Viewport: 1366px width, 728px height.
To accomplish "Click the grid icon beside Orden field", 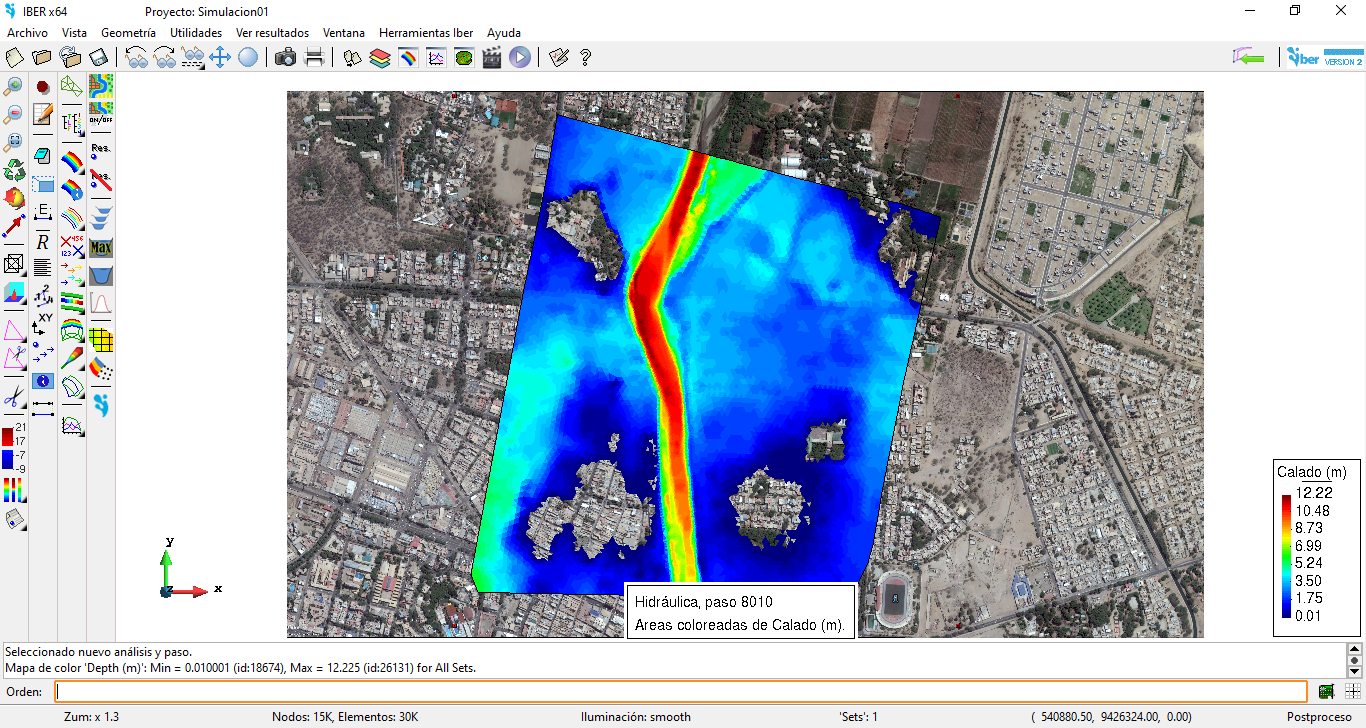I will [1352, 691].
